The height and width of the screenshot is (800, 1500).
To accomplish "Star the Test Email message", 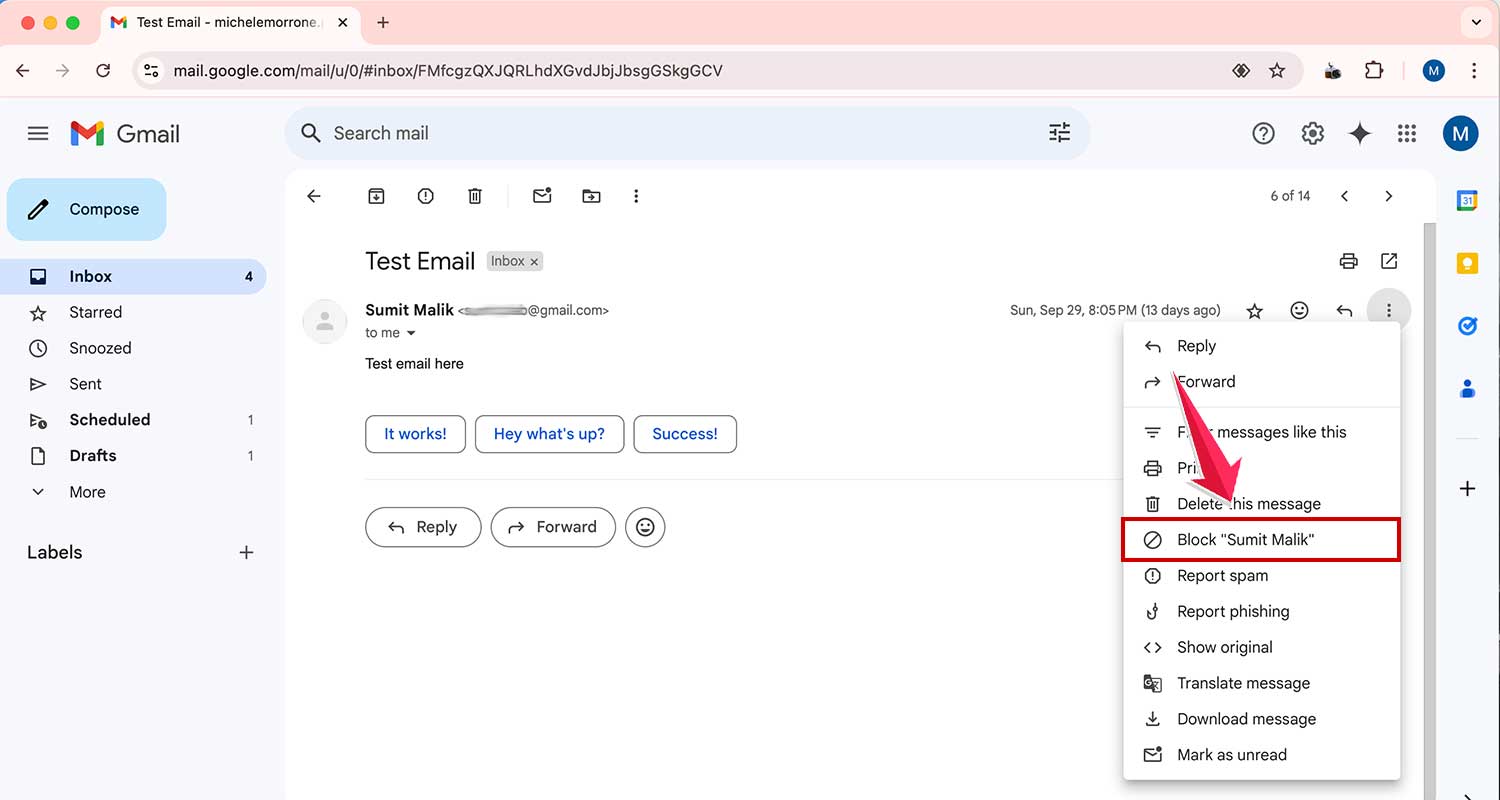I will (x=1254, y=310).
